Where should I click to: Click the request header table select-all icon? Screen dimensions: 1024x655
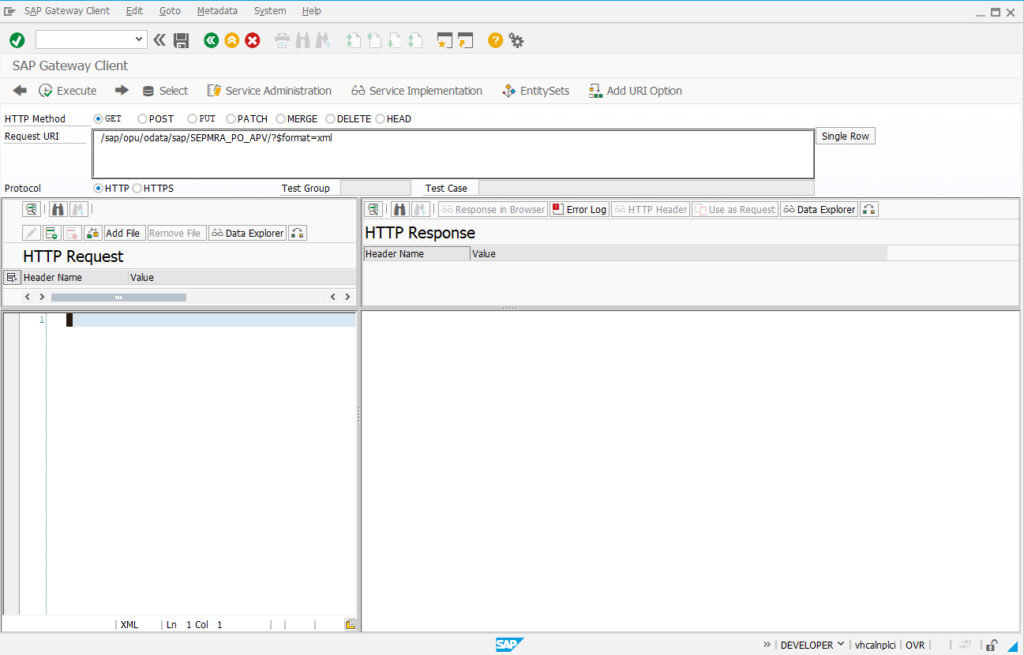[11, 278]
